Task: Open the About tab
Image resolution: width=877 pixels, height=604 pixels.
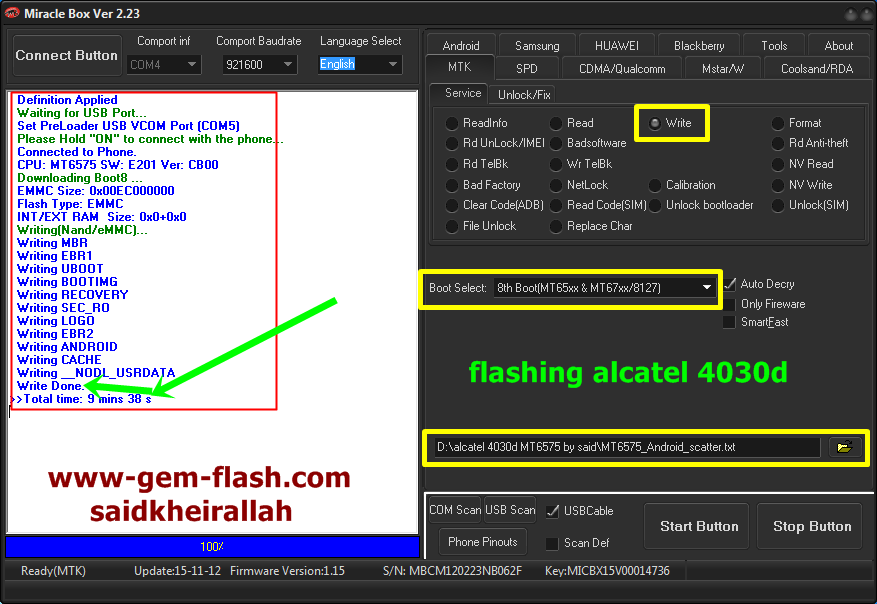Action: (x=838, y=45)
